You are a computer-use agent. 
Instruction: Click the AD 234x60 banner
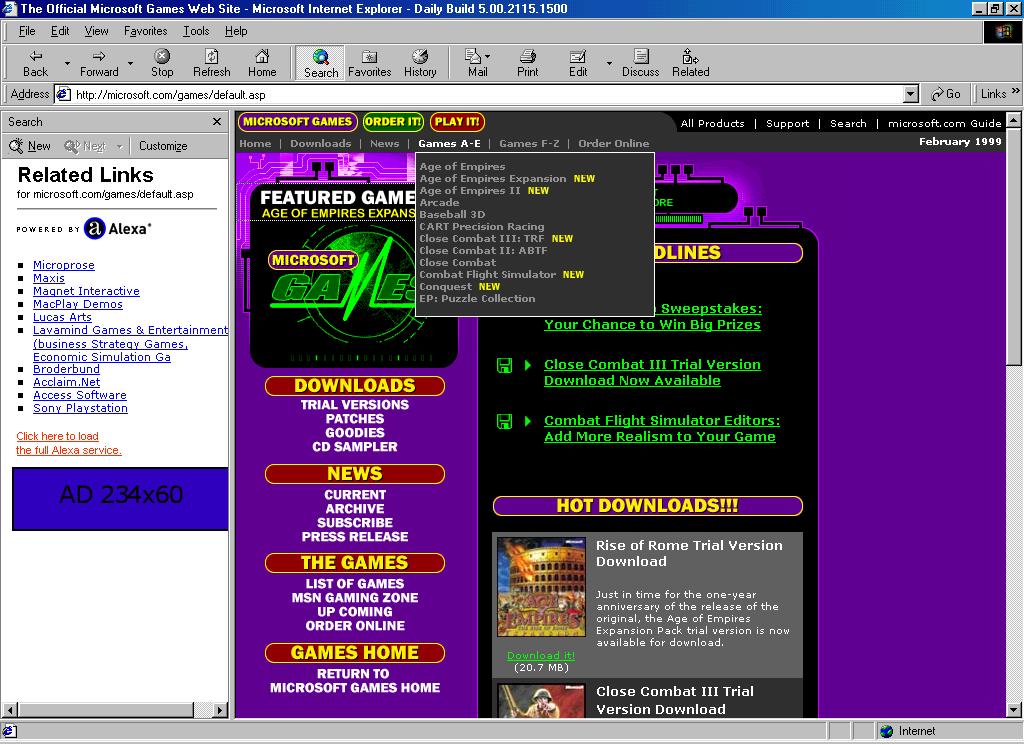pyautogui.click(x=121, y=498)
